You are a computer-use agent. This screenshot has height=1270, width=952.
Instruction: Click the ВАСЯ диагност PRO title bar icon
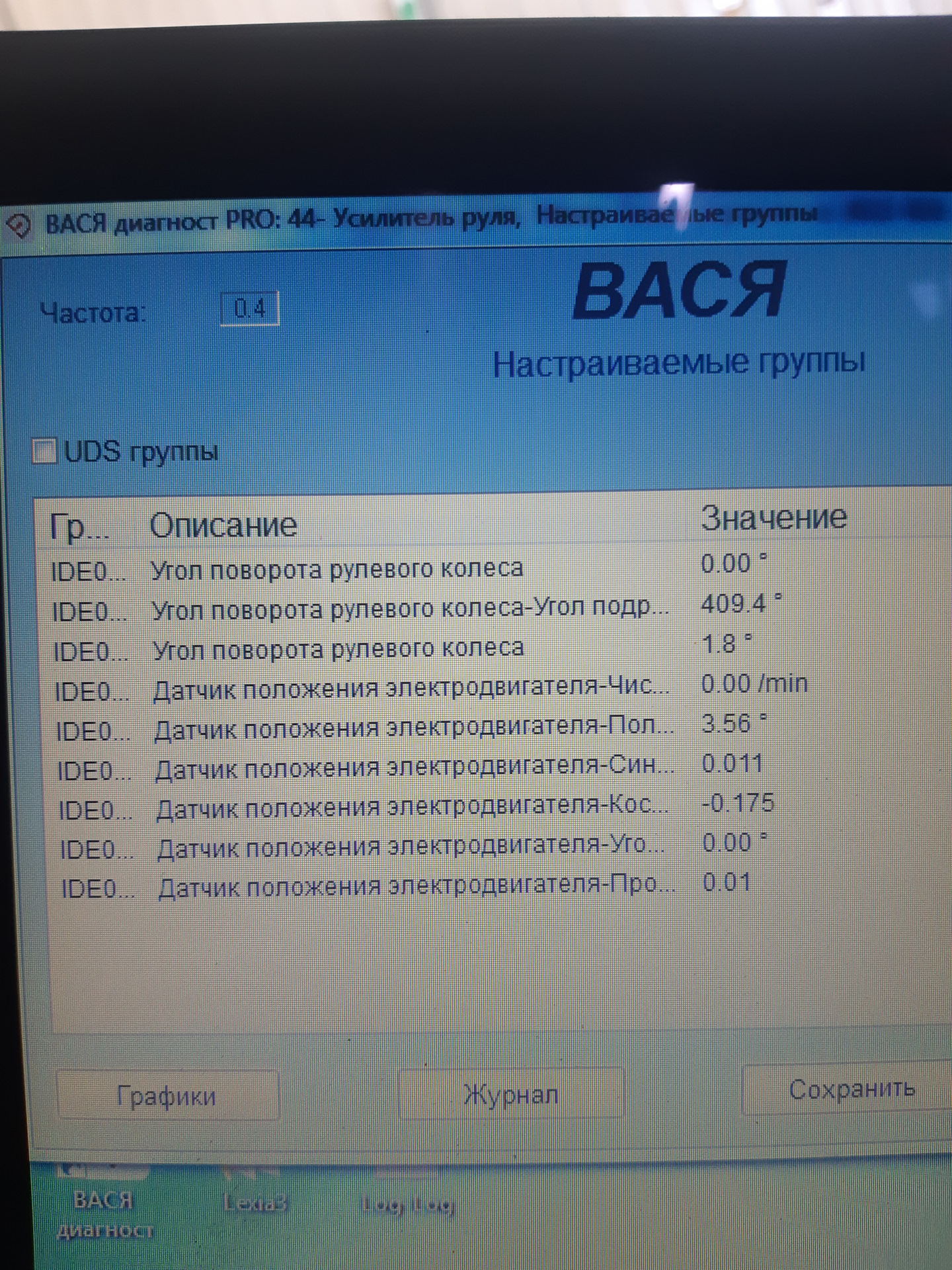(19, 226)
